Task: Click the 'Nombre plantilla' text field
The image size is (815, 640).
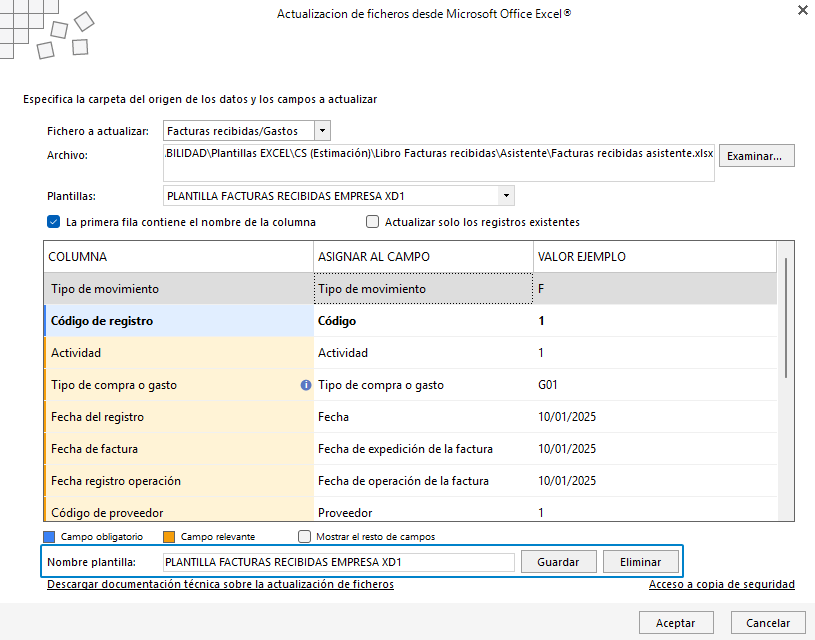Action: [x=338, y=562]
